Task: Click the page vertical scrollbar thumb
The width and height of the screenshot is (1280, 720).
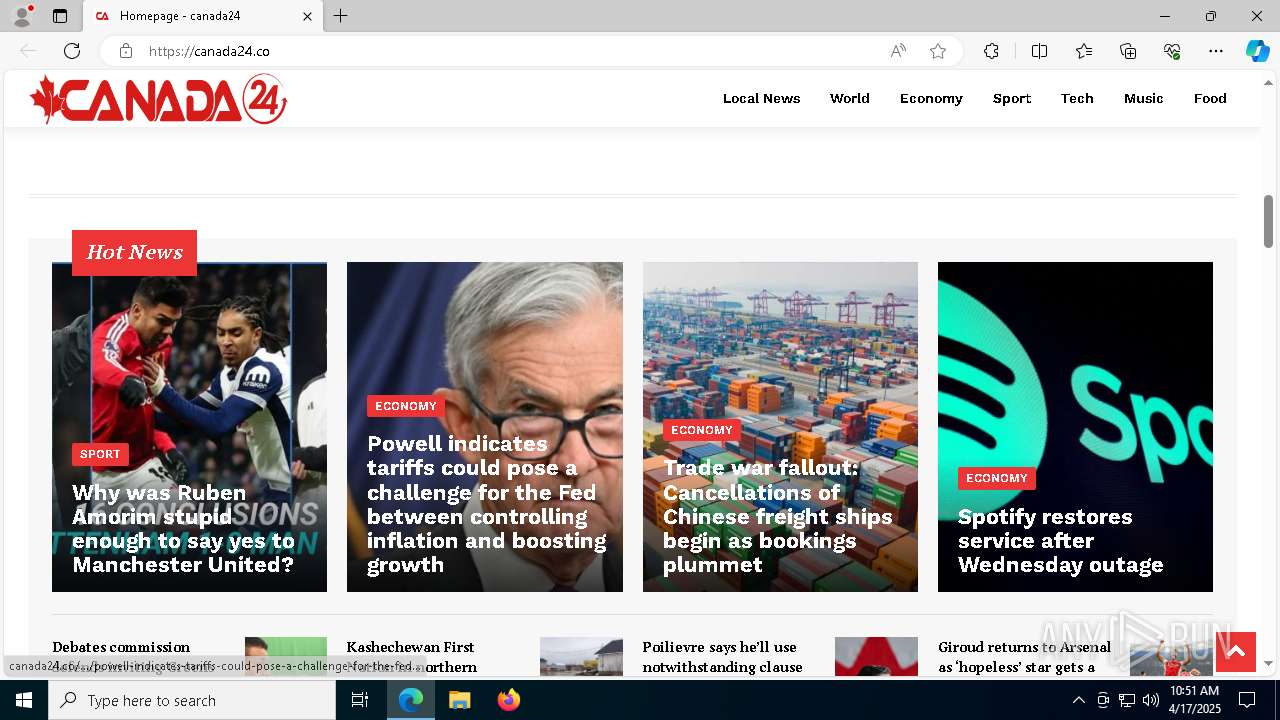Action: coord(1268,221)
